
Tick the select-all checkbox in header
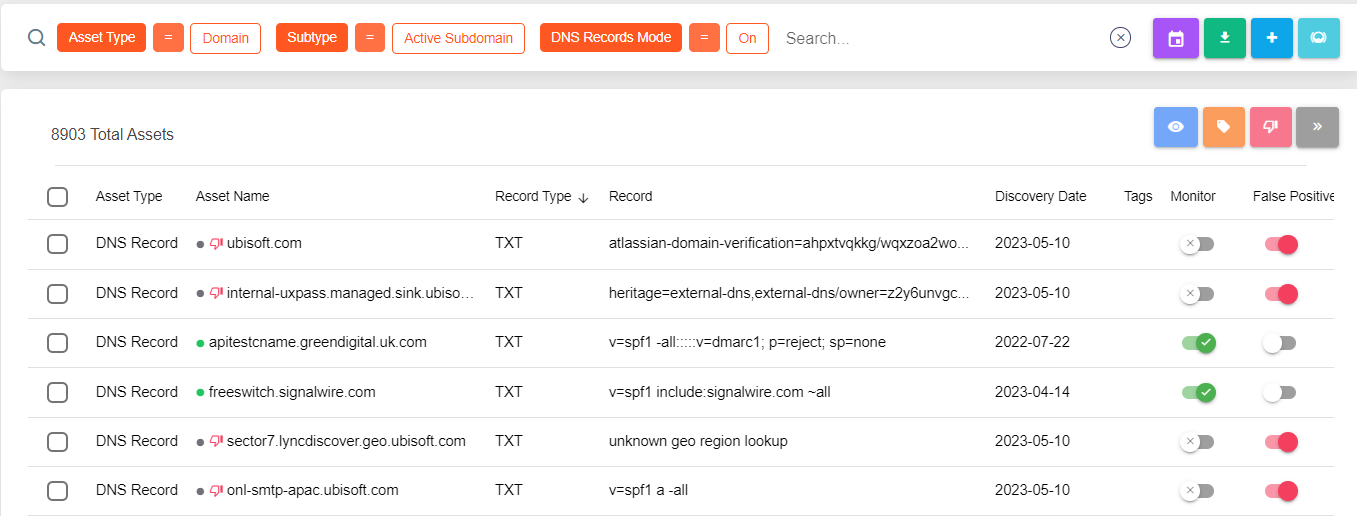(x=57, y=197)
